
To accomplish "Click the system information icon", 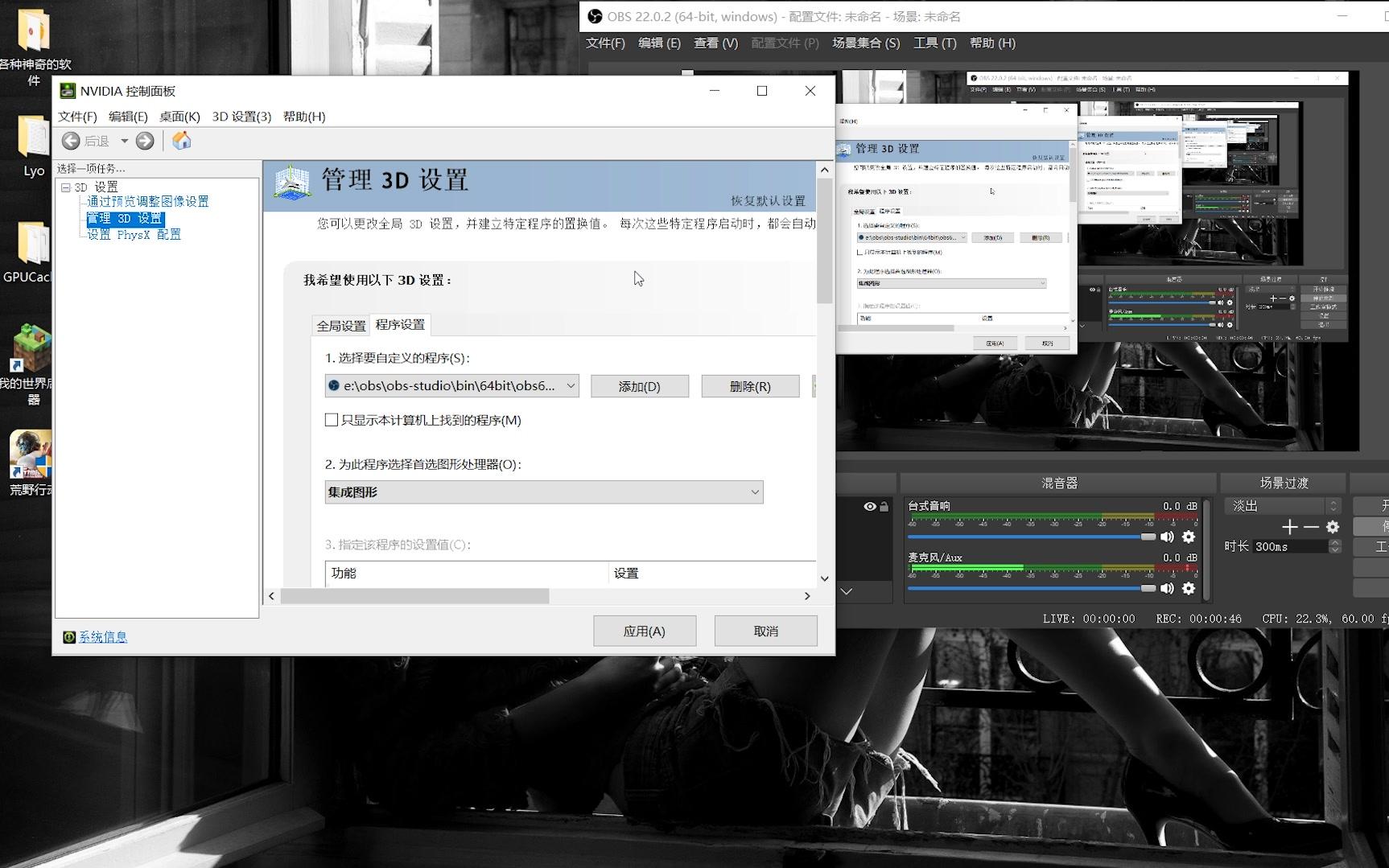I will [x=69, y=637].
